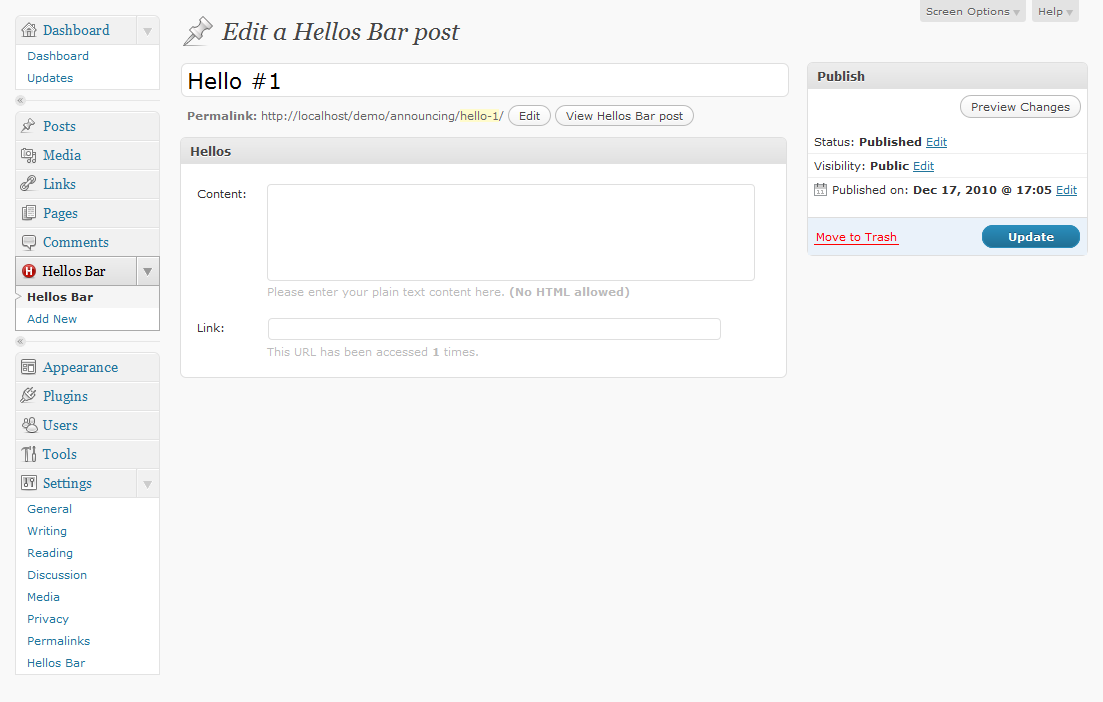1103x702 pixels.
Task: Open the Links menu
Action: (x=59, y=184)
